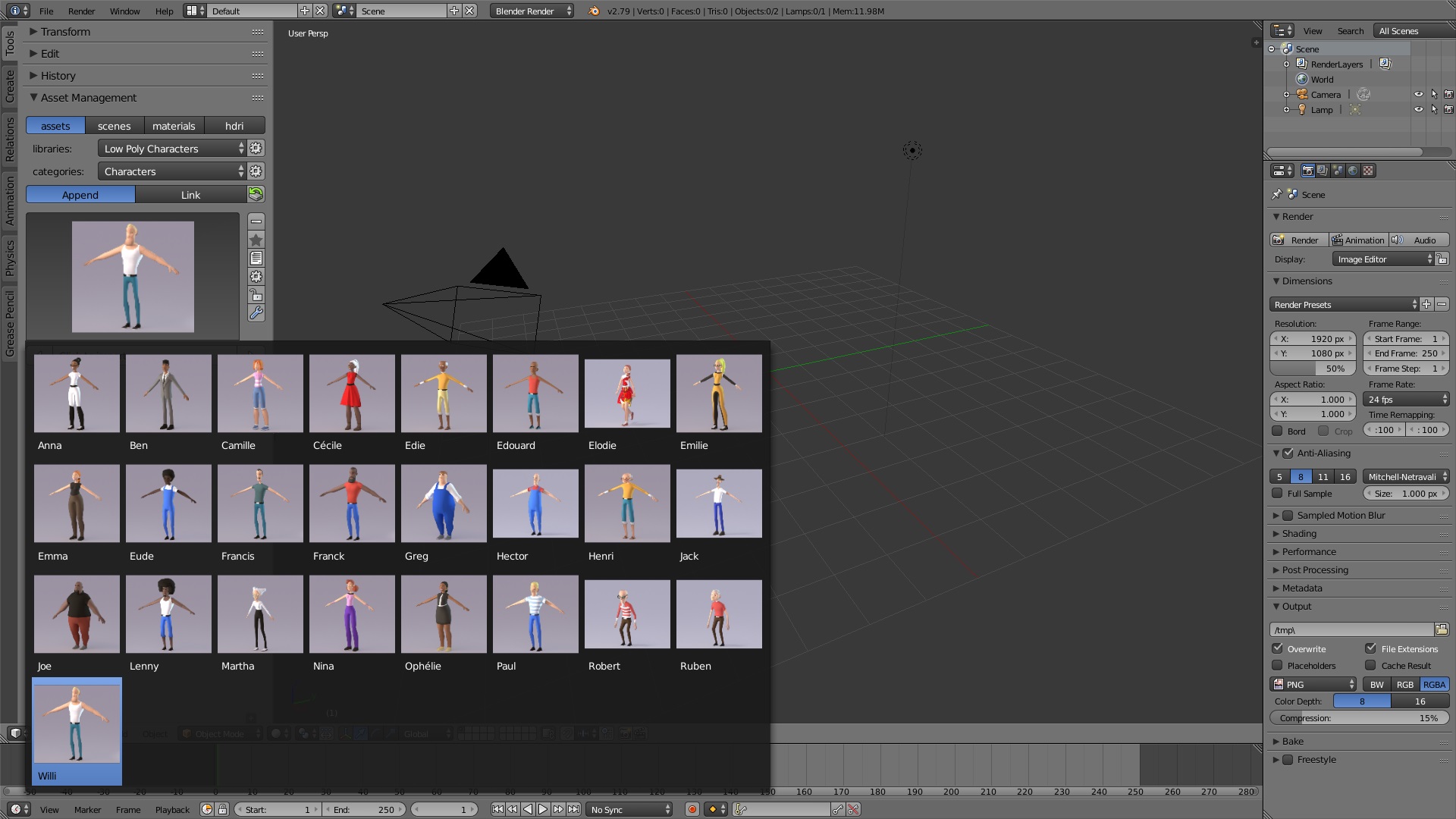Switch to the materials tab

click(174, 126)
